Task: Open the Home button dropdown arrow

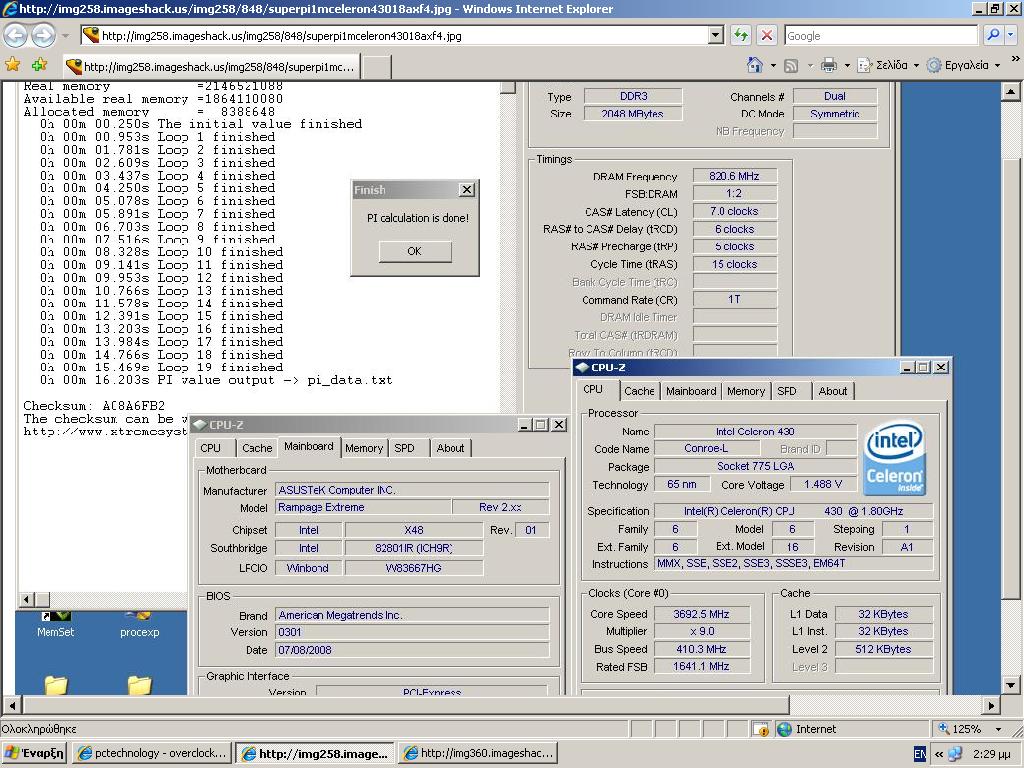Action: [x=773, y=65]
